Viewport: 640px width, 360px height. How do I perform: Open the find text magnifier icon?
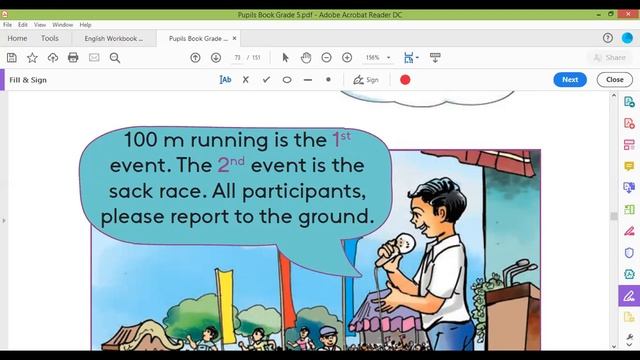pyautogui.click(x=115, y=58)
